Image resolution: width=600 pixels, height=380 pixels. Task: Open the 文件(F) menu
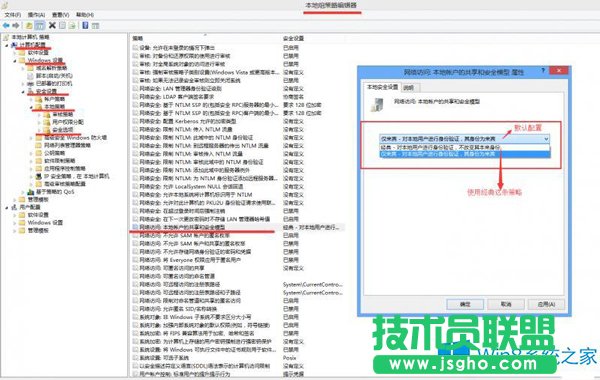coord(13,15)
